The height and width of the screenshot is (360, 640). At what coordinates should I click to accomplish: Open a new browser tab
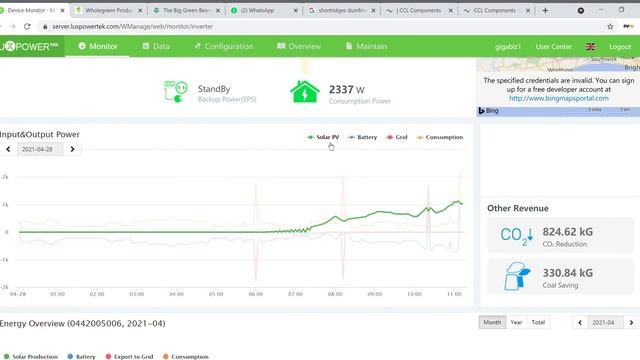point(545,11)
